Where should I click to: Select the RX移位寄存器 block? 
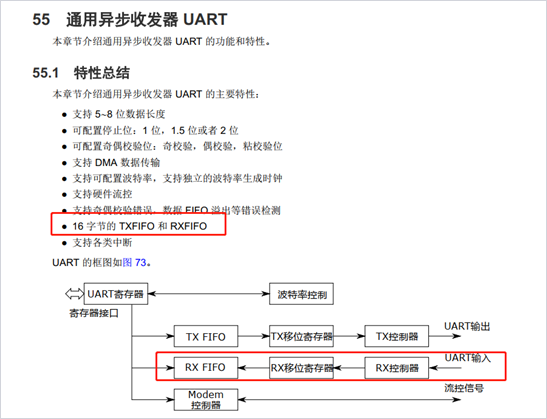(301, 368)
